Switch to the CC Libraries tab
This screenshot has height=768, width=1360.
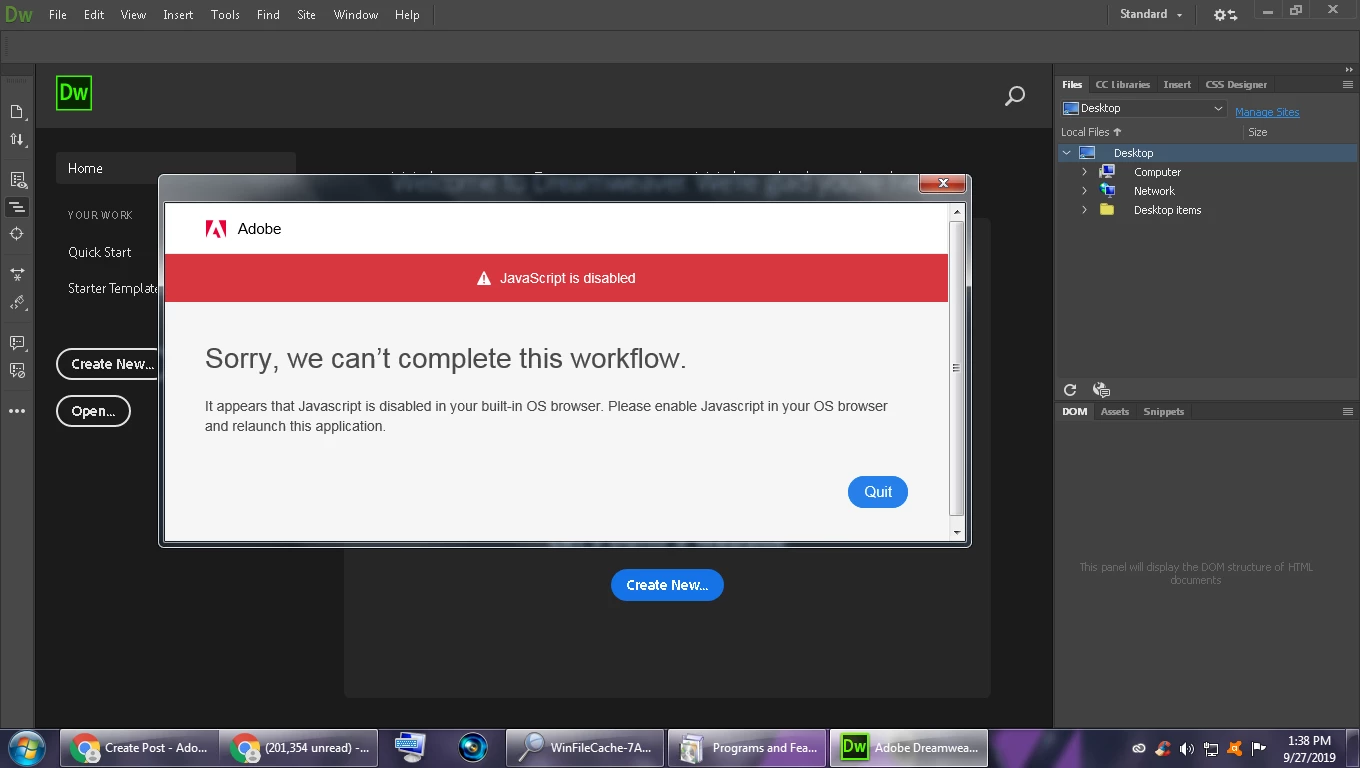[1122, 85]
